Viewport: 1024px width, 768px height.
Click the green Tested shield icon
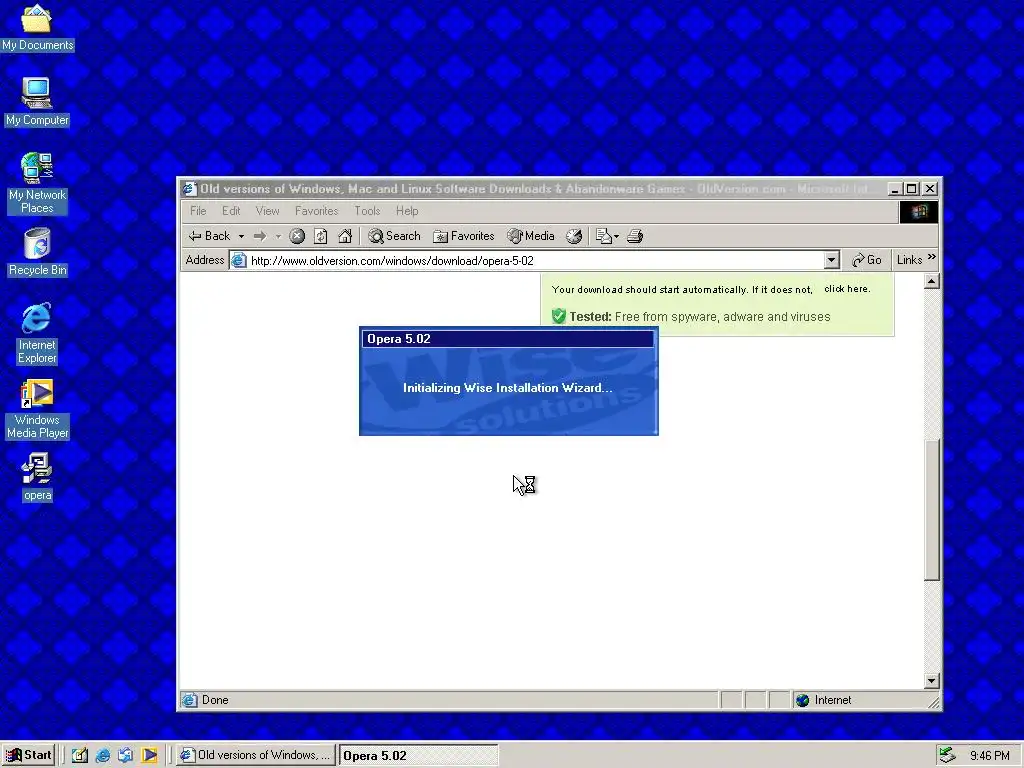click(x=558, y=316)
